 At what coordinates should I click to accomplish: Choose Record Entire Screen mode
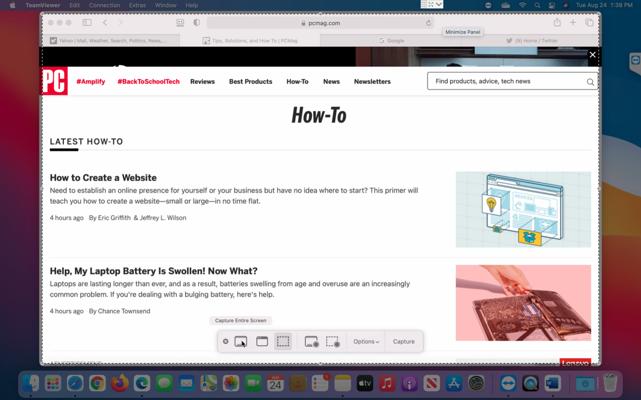(311, 341)
